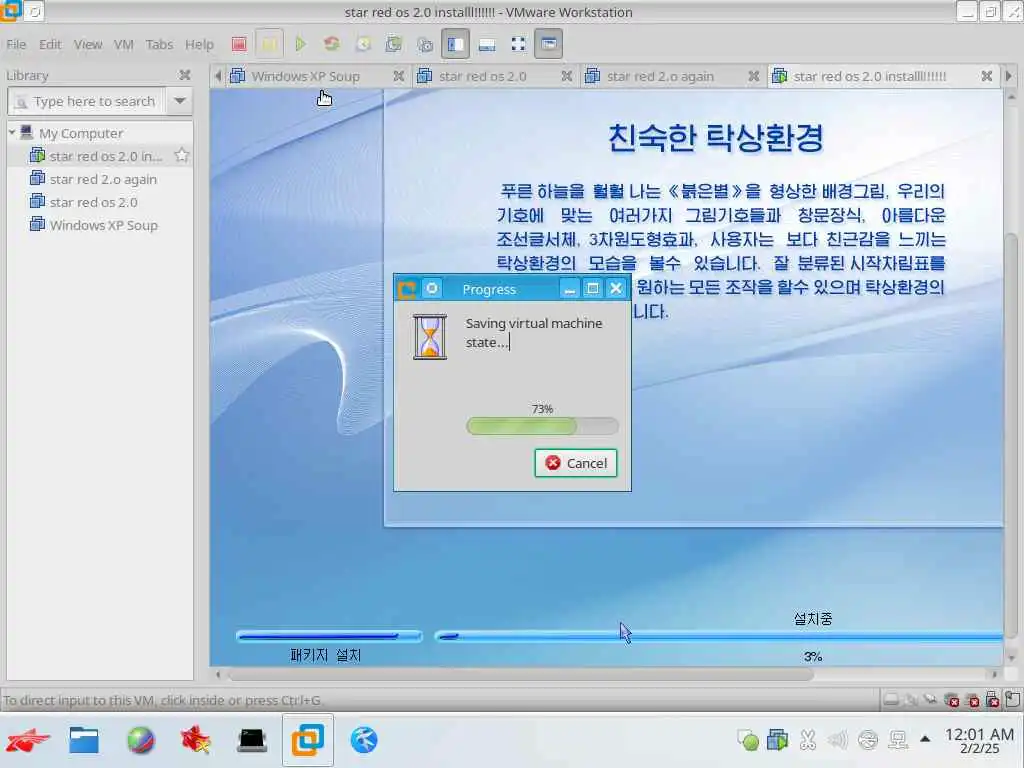Switch to the "star red os 2.0 install!!!!!!!" tab
This screenshot has width=1024, height=768.
(x=870, y=76)
